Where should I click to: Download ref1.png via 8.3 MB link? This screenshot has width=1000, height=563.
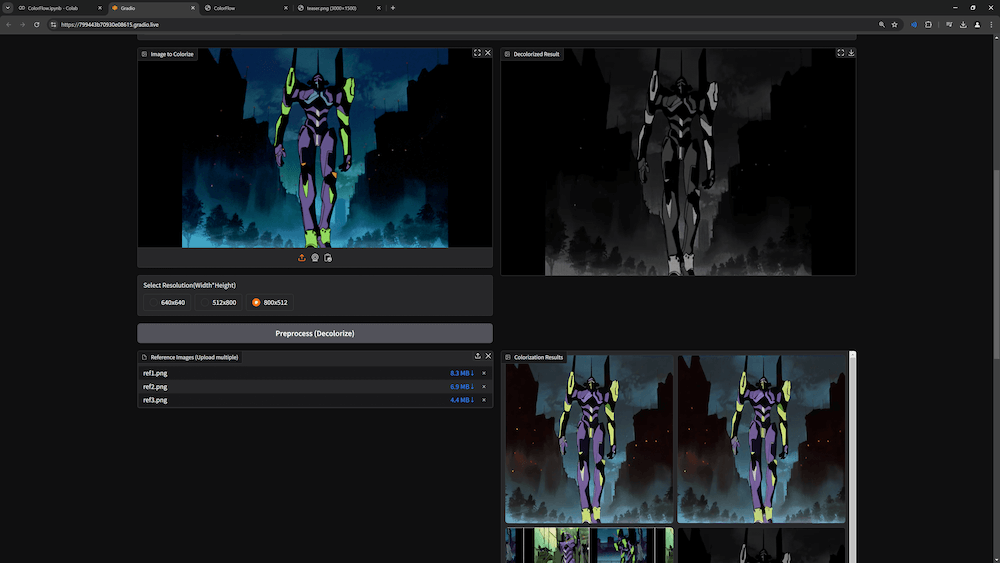coord(461,373)
